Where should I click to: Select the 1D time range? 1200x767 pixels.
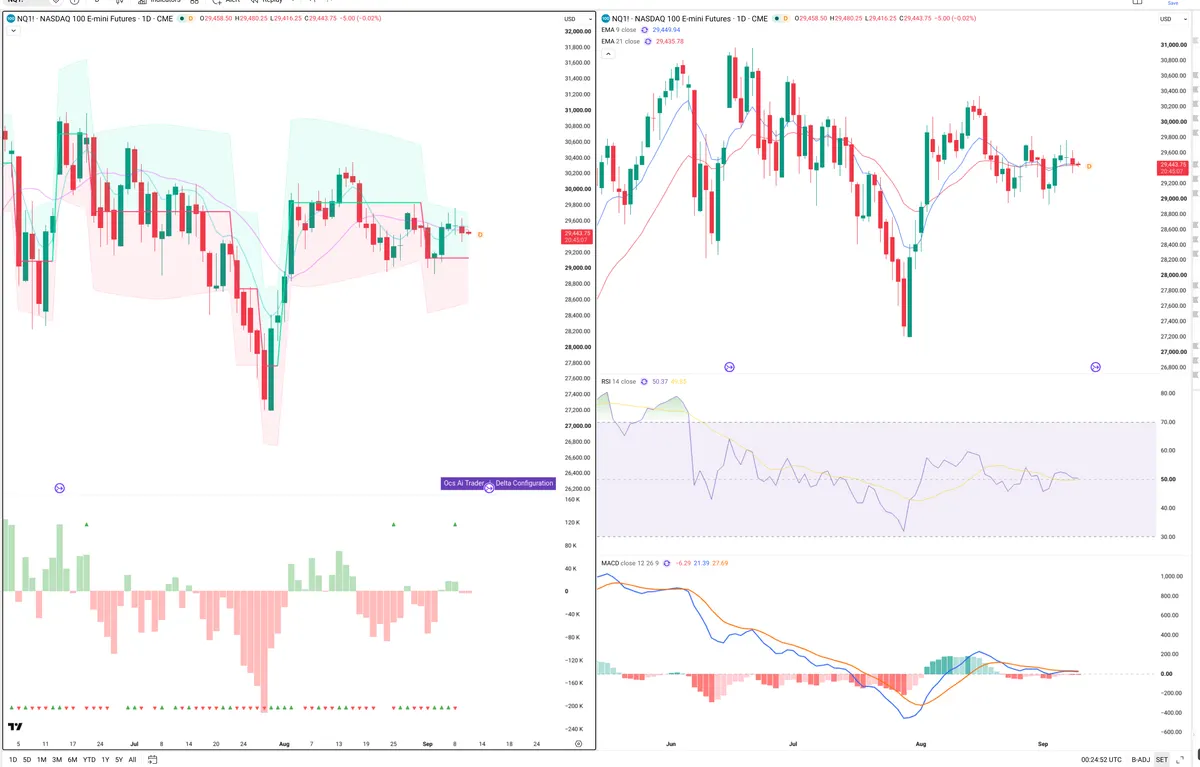coord(13,759)
